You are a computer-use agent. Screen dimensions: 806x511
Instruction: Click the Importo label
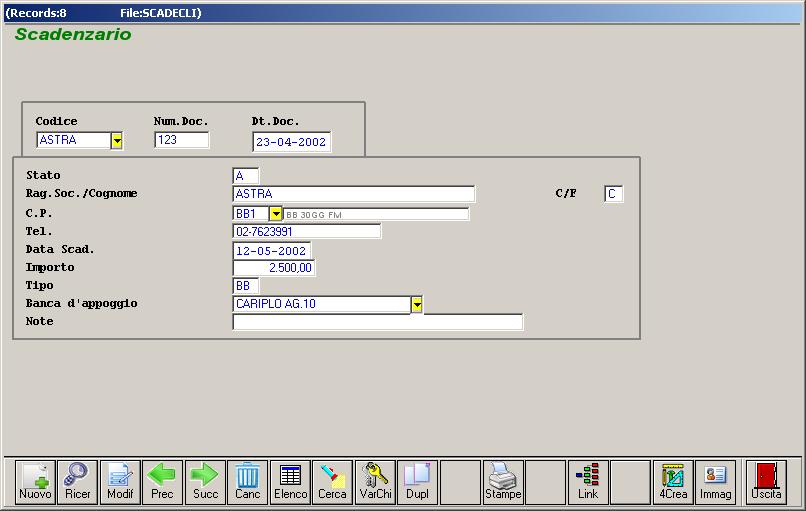click(x=50, y=267)
